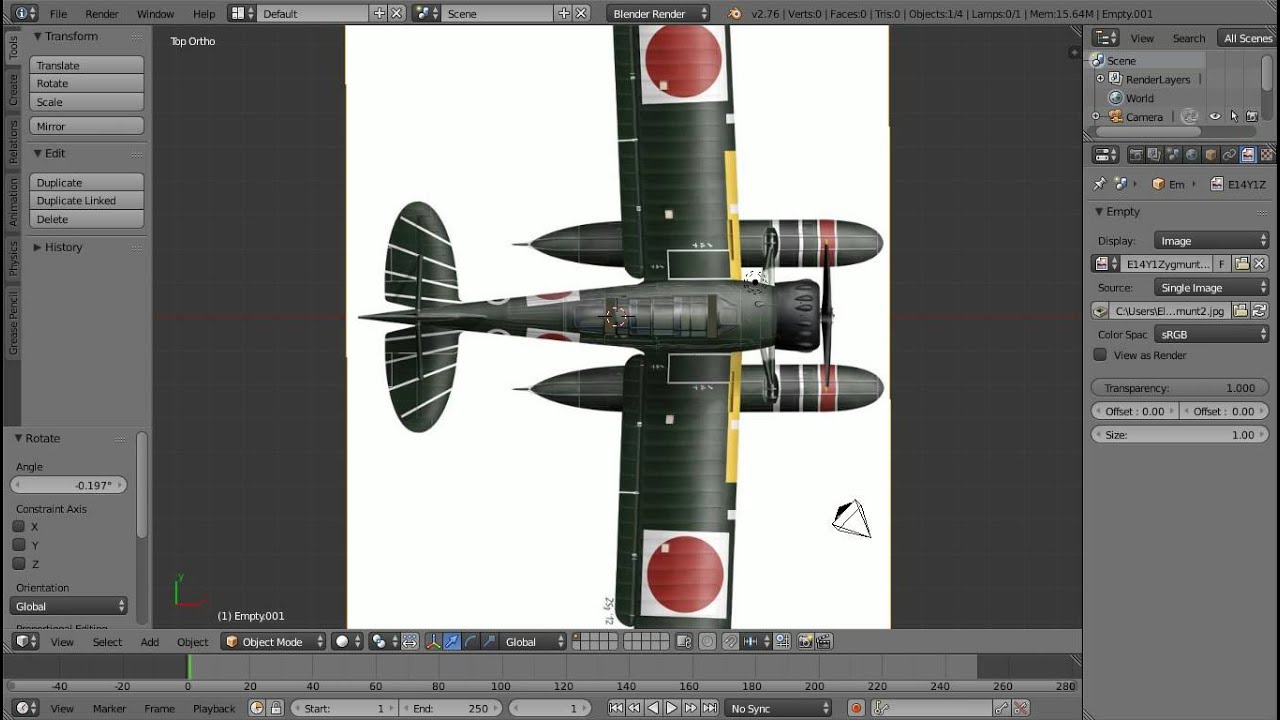Enable the View as Render checkbox
The width and height of the screenshot is (1280, 720).
point(1100,355)
